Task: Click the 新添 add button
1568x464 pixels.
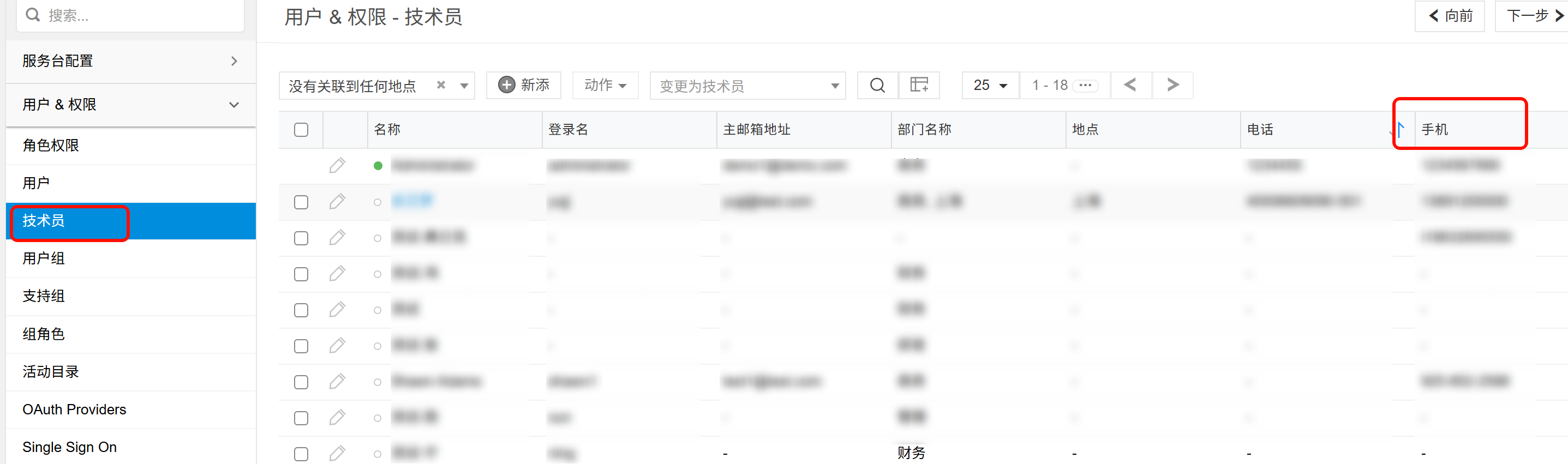Action: click(x=523, y=85)
